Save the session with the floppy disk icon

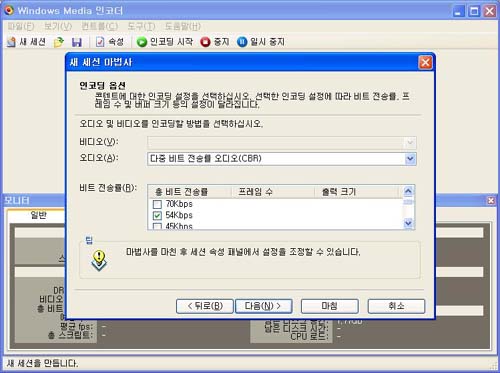[77, 42]
